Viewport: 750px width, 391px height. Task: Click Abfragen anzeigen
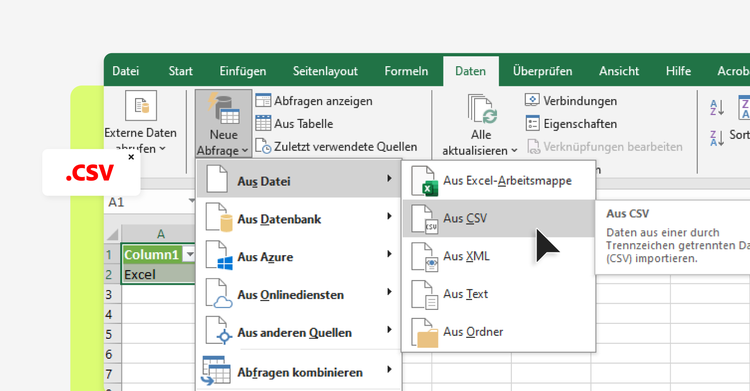tap(314, 101)
